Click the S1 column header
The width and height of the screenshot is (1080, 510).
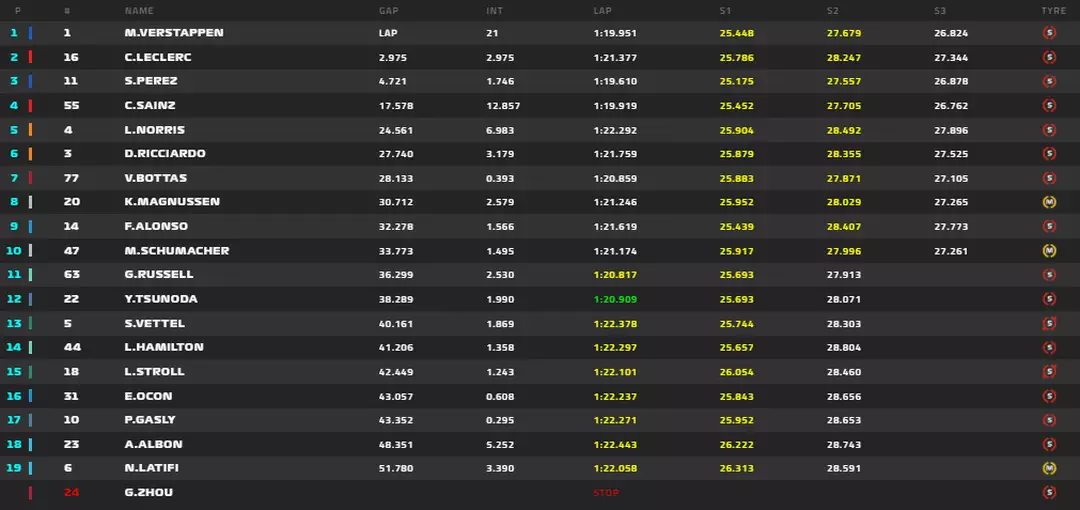[725, 11]
